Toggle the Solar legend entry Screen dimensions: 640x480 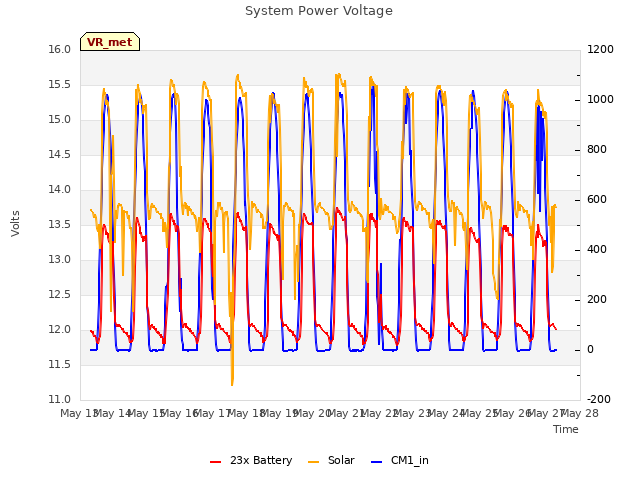point(331,460)
